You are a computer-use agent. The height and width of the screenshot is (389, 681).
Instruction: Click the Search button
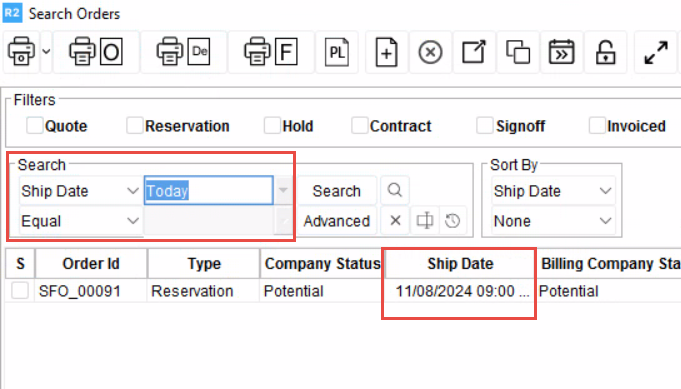tap(337, 191)
